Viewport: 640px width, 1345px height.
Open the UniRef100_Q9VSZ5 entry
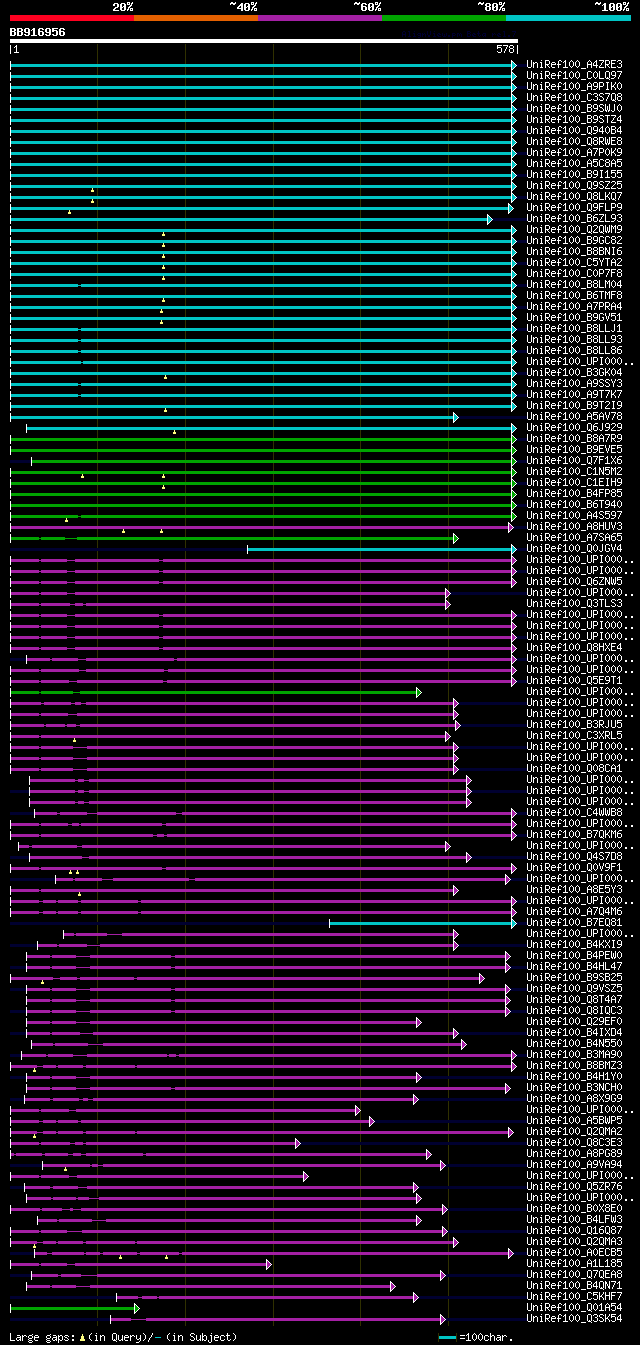(x=574, y=988)
